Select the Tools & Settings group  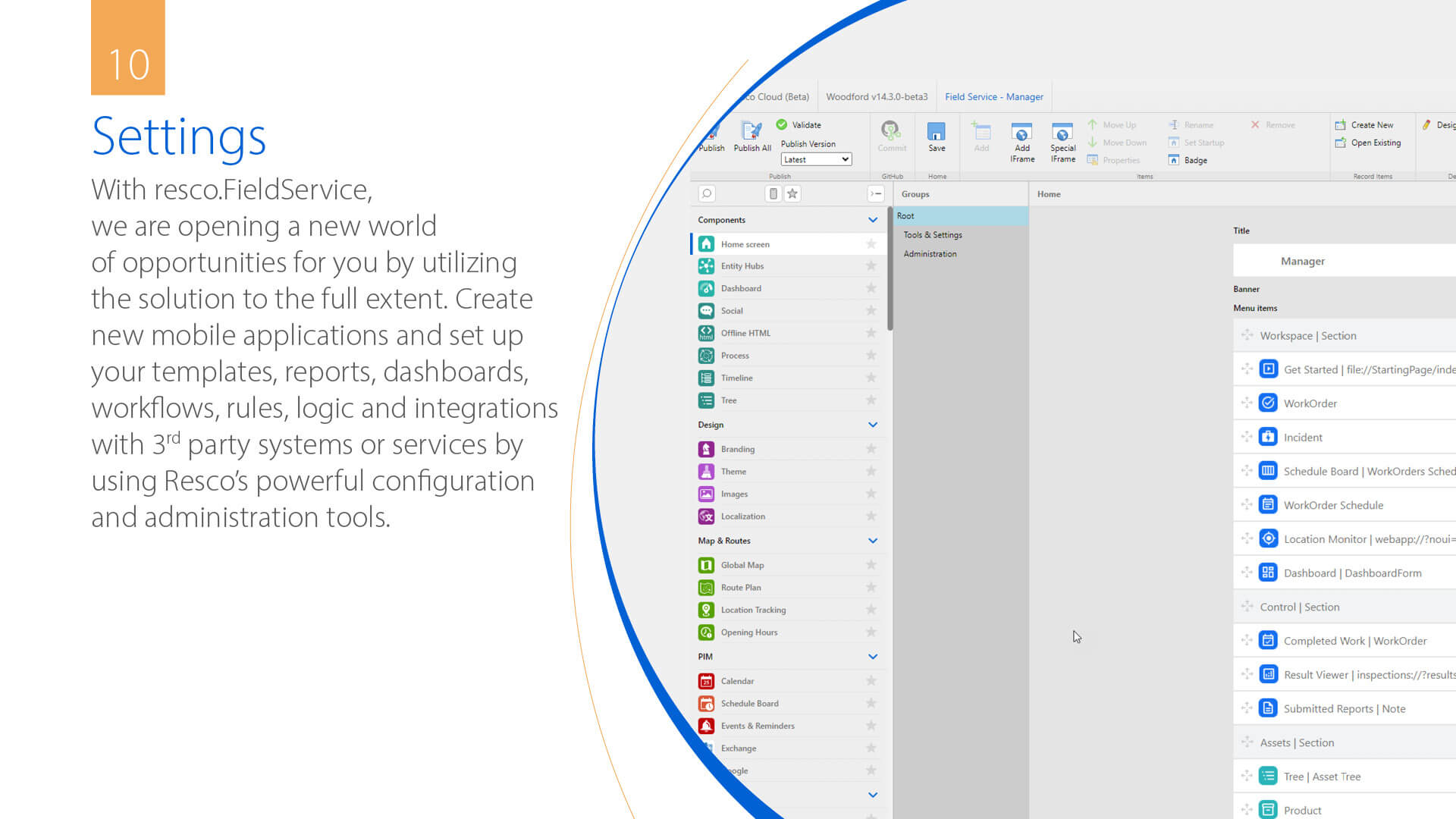coord(961,235)
